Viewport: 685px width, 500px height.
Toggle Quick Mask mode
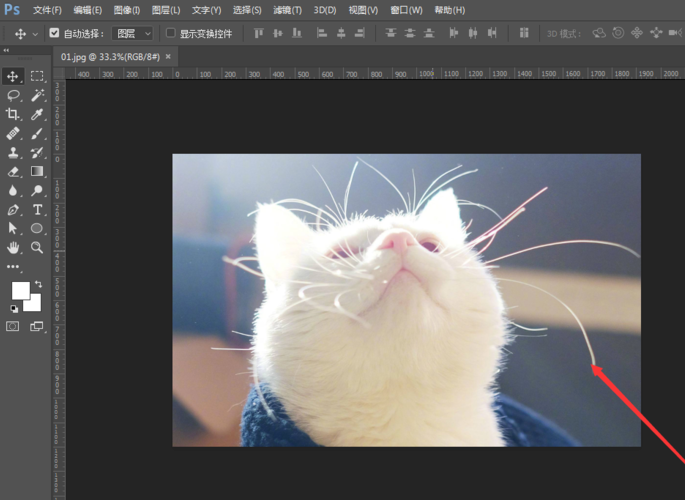coord(13,326)
